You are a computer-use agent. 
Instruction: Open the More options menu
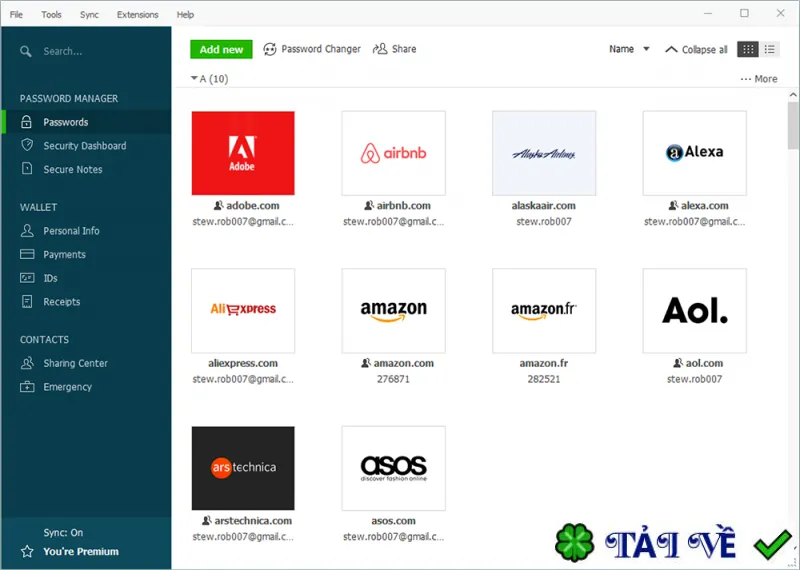point(759,79)
